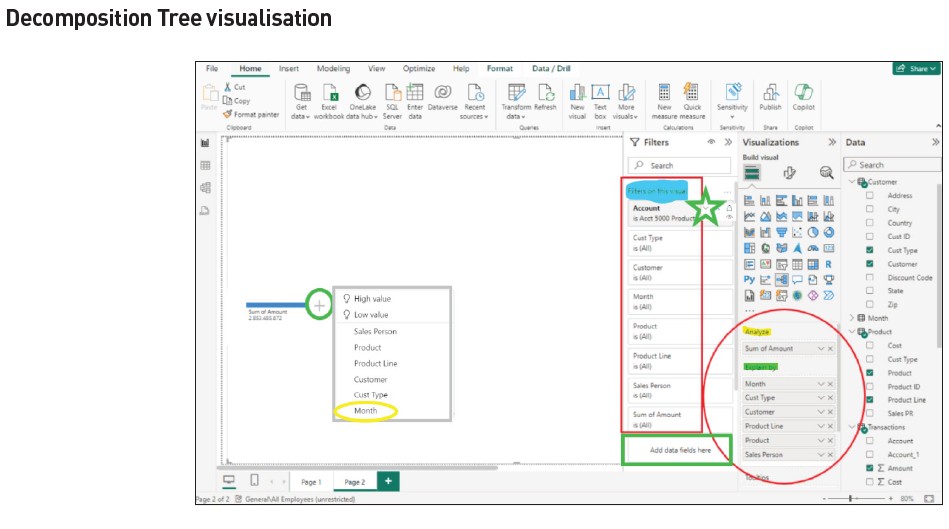This screenshot has height=529, width=949.
Task: Uncheck the Cust Type field under Customer
Action: pyautogui.click(x=869, y=250)
